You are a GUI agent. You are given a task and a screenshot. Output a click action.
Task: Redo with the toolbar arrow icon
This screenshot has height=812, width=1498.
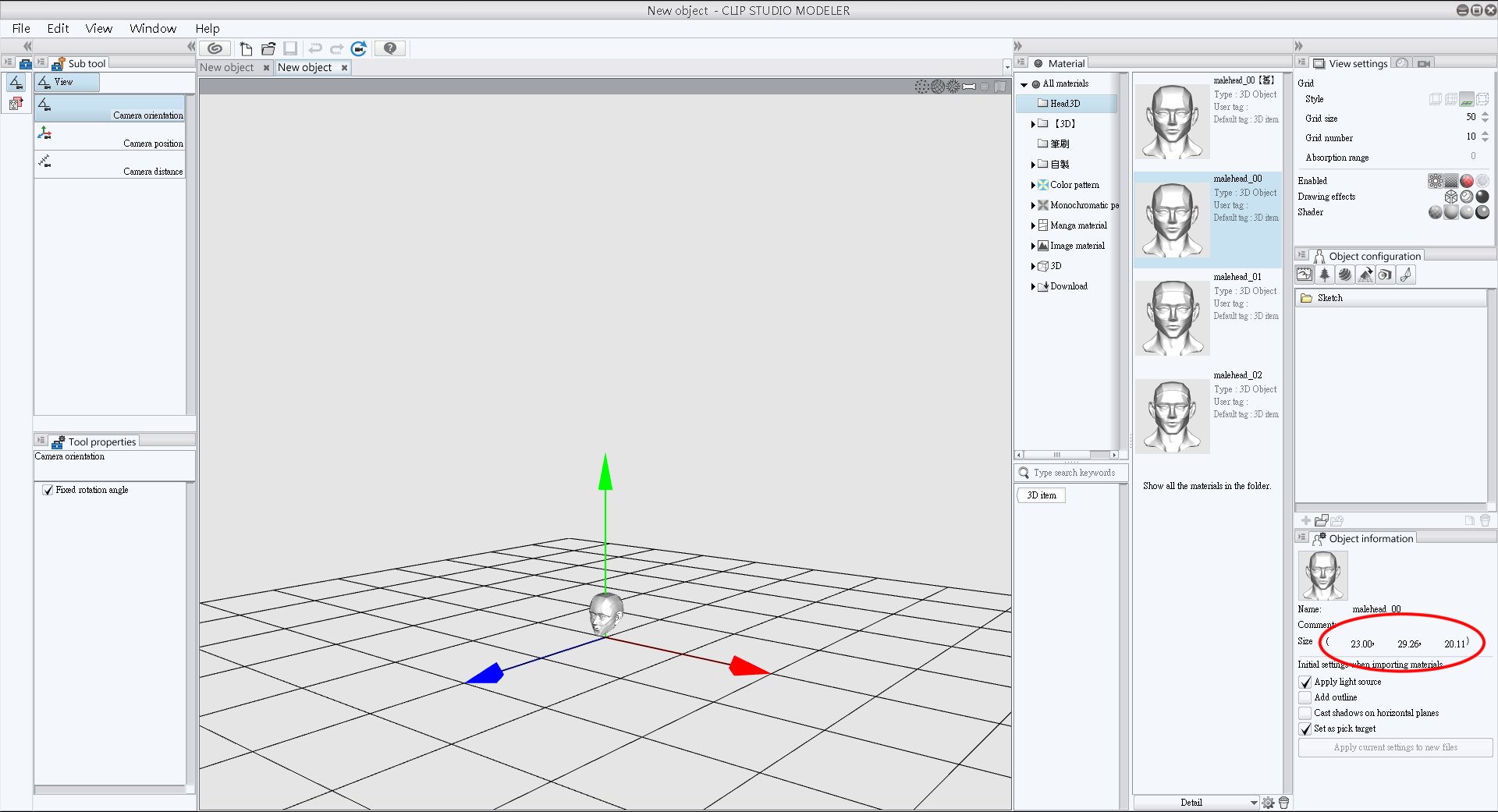[336, 48]
